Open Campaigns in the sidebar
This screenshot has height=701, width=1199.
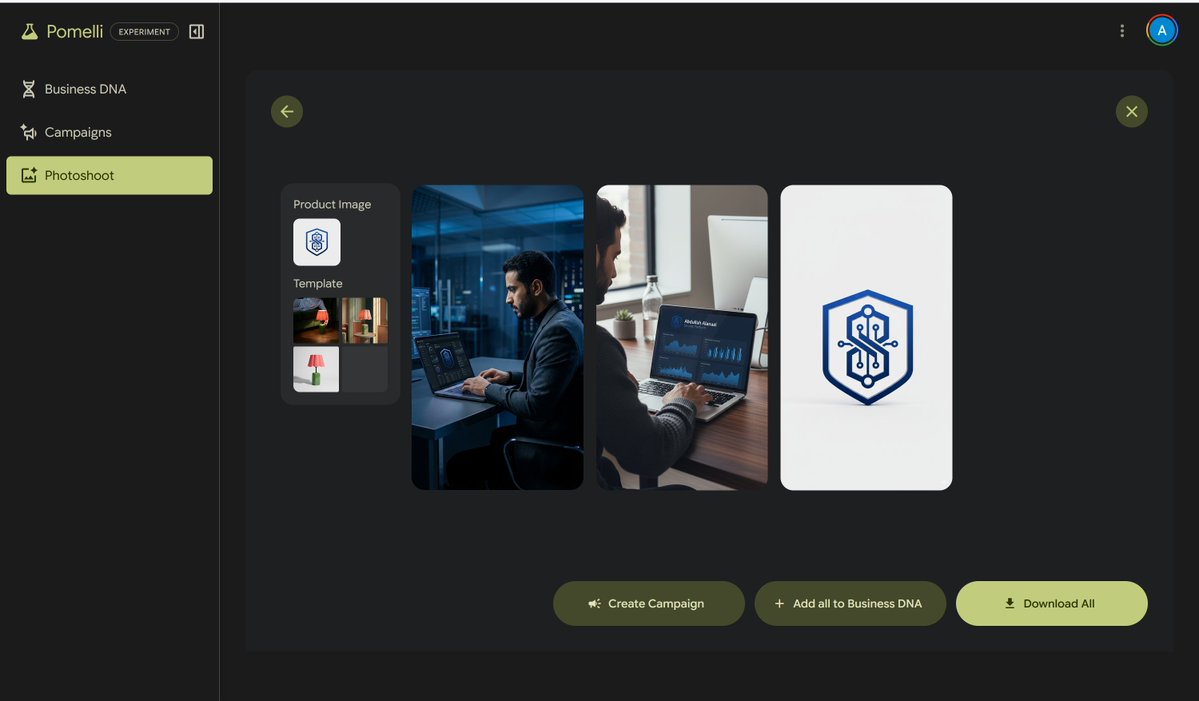pos(109,132)
